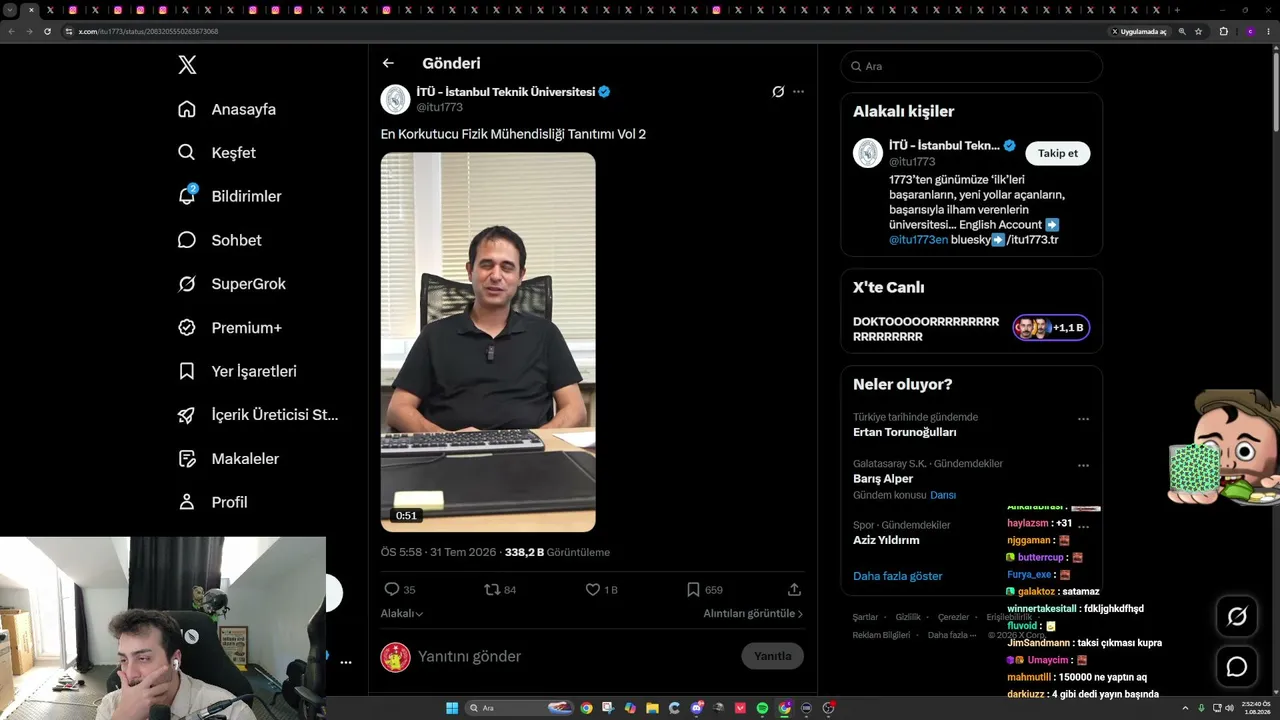The width and height of the screenshot is (1280, 720).
Task: Click Daha fazla göster link
Action: click(x=898, y=576)
